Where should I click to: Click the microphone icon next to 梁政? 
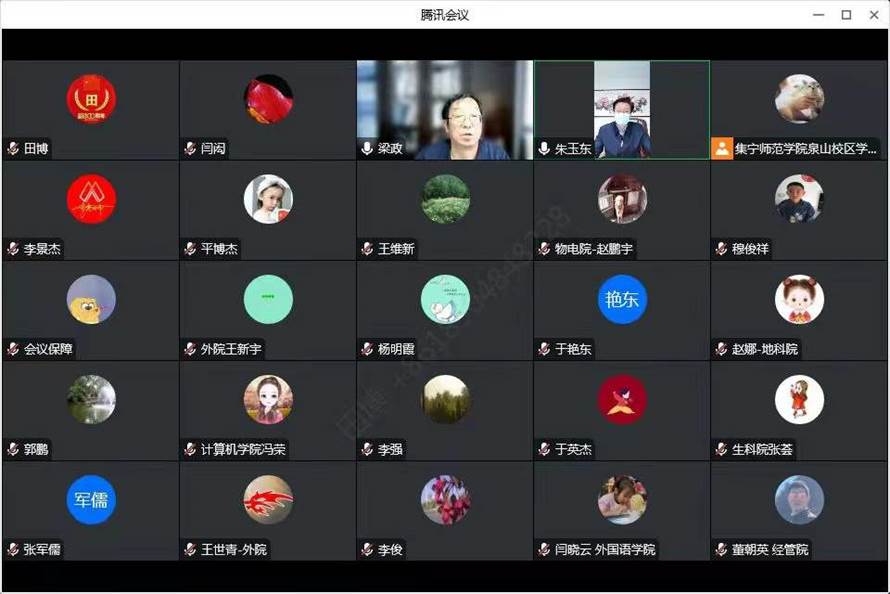pos(367,149)
